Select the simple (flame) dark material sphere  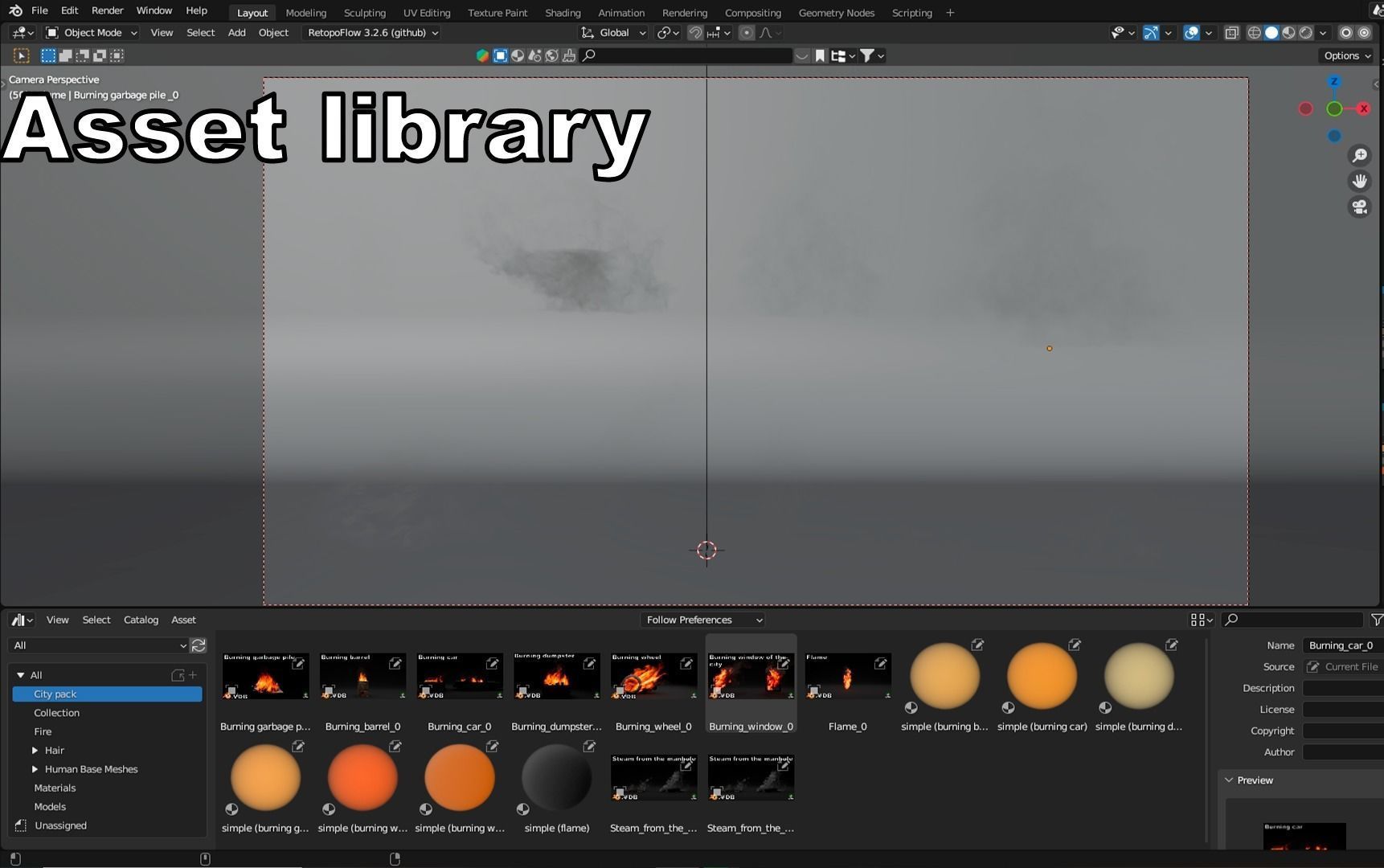pyautogui.click(x=556, y=777)
